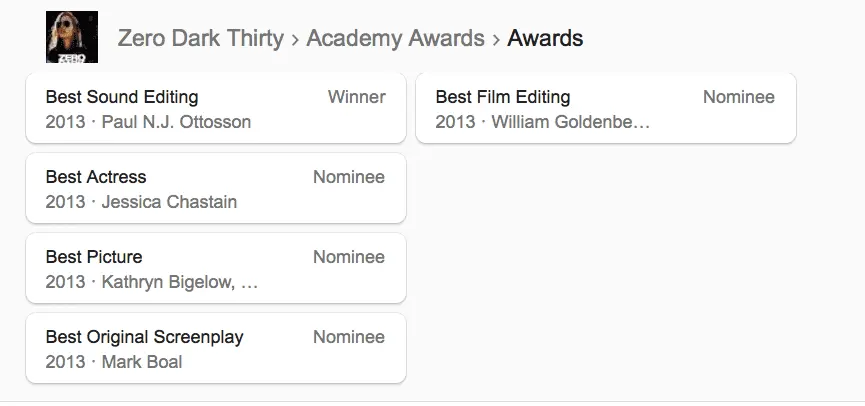Viewport: 865px width, 406px height.
Task: Select the Best Film Editing award title
Action: tap(503, 97)
